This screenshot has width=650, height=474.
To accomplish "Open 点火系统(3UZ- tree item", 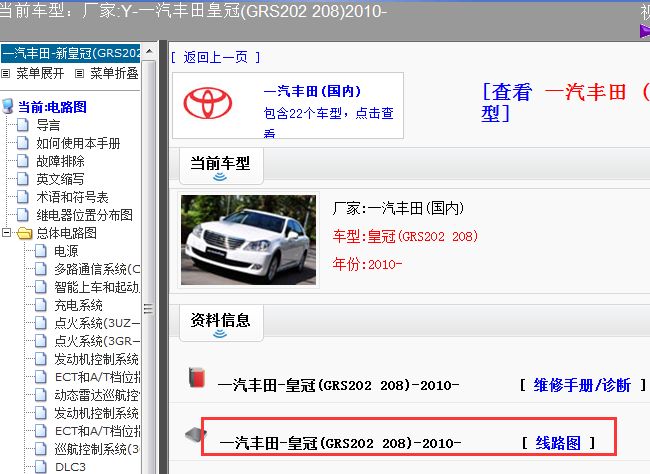I will tap(97, 323).
